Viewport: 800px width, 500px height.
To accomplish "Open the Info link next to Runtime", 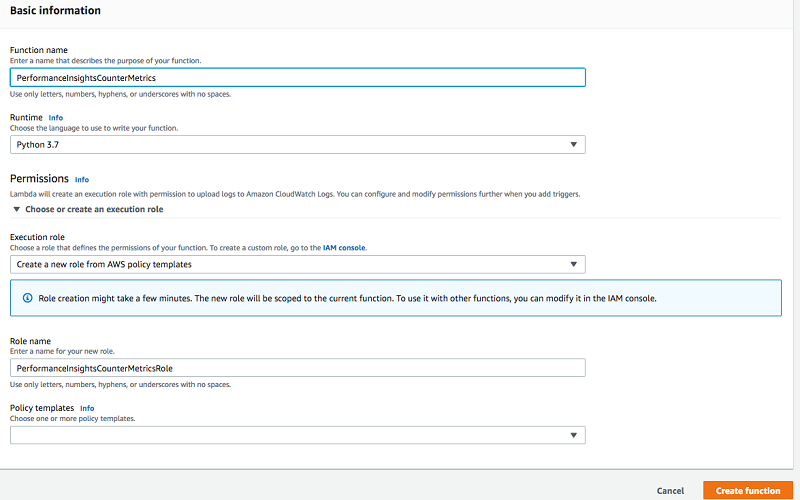I will click(x=56, y=118).
